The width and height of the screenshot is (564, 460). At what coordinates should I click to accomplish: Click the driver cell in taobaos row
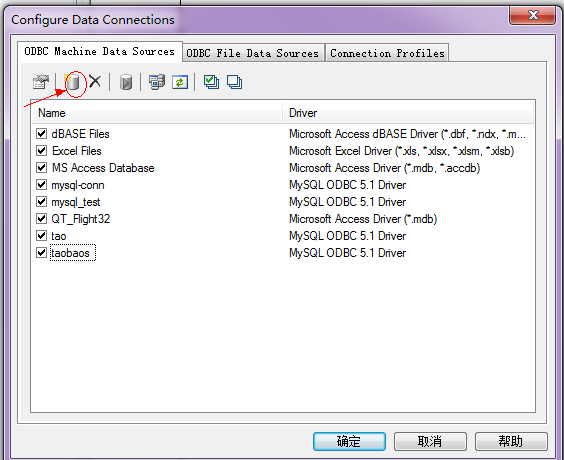347,253
